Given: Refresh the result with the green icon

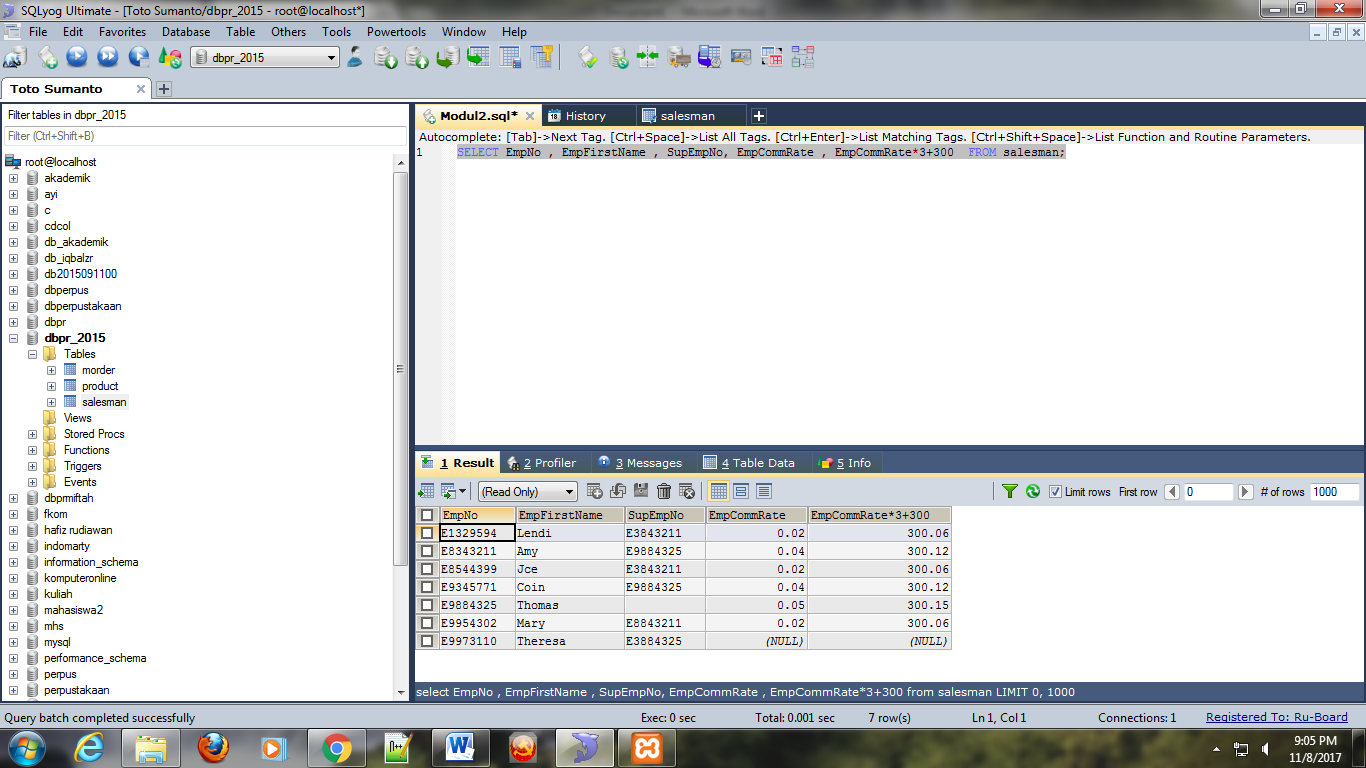Looking at the screenshot, I should [1033, 491].
